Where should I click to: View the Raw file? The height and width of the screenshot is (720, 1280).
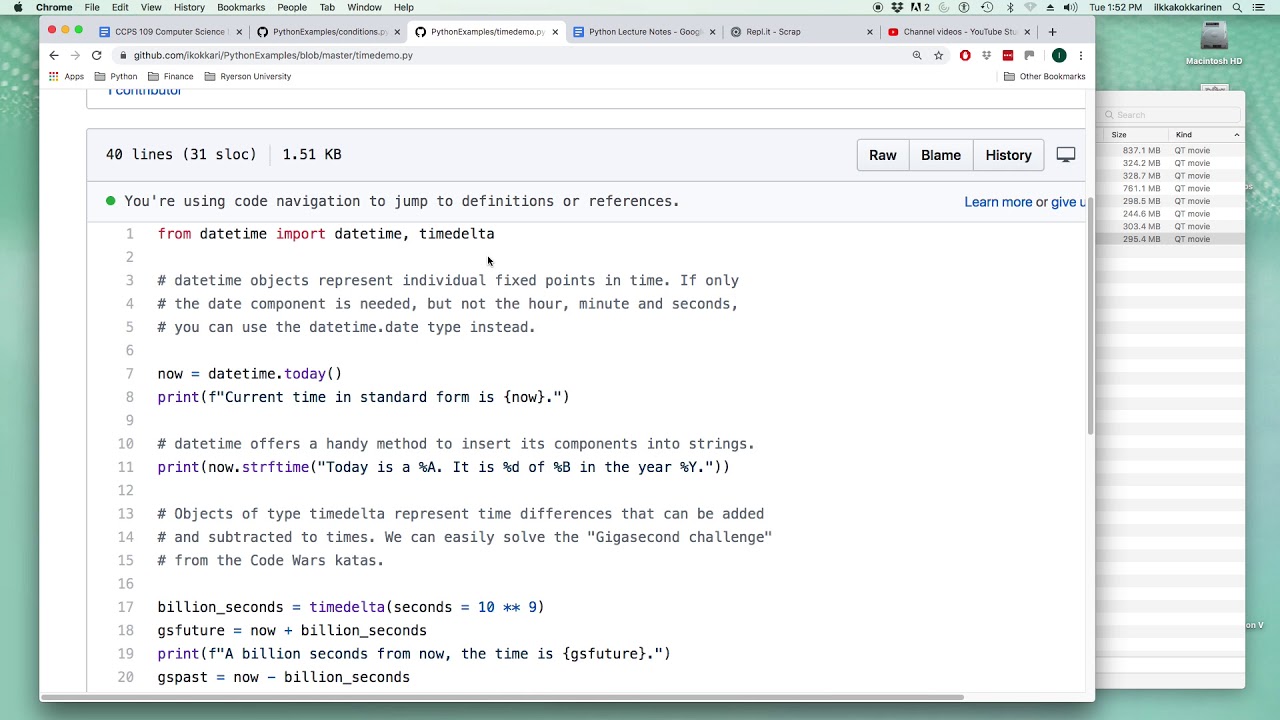click(883, 155)
